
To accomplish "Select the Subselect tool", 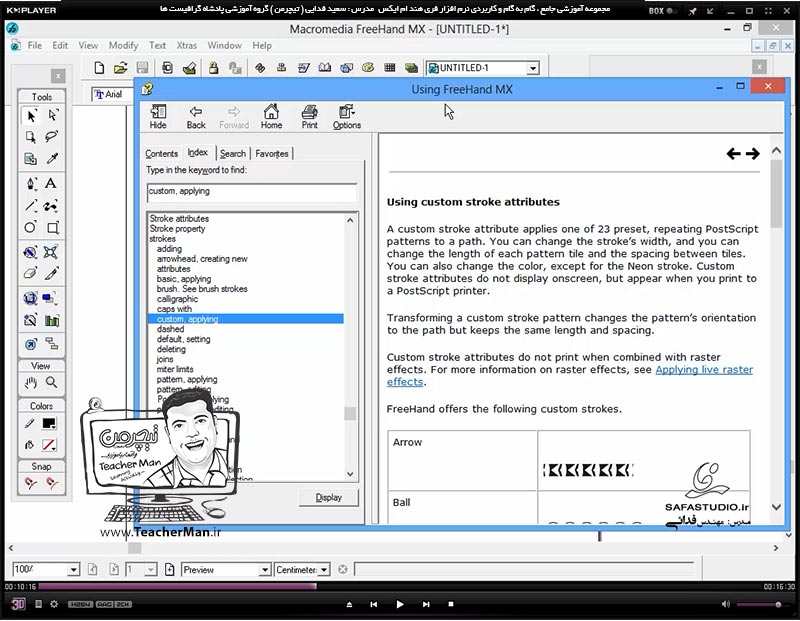I will [52, 116].
